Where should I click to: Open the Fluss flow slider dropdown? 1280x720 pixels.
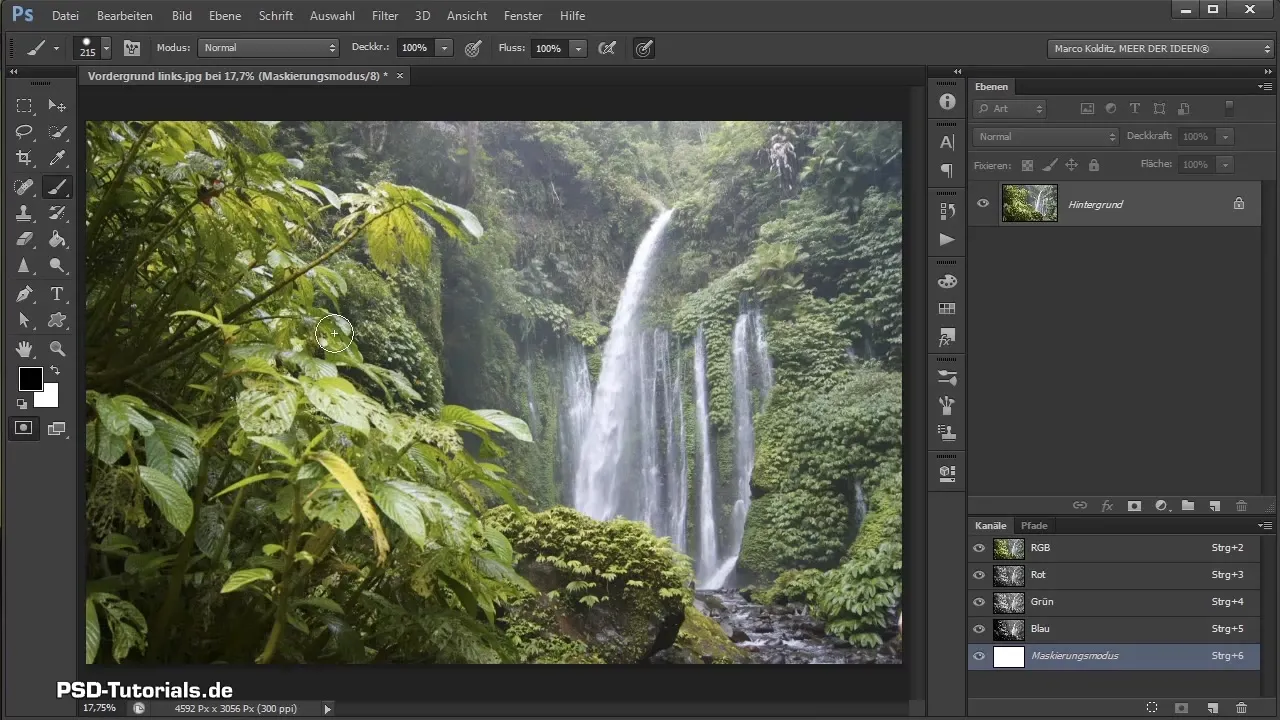578,47
